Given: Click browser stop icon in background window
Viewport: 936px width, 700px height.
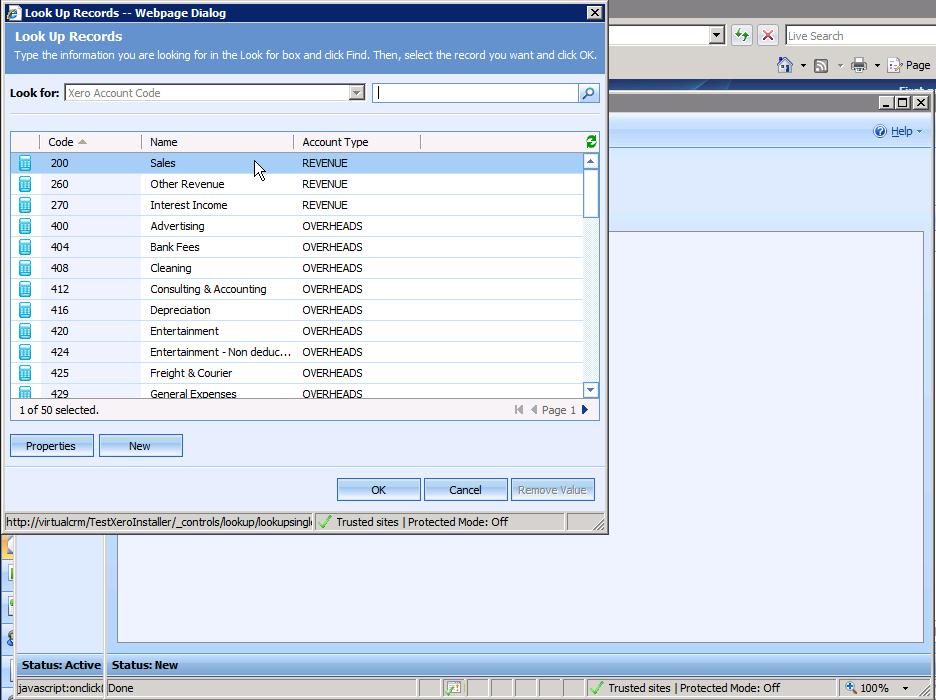Looking at the screenshot, I should pos(768,35).
